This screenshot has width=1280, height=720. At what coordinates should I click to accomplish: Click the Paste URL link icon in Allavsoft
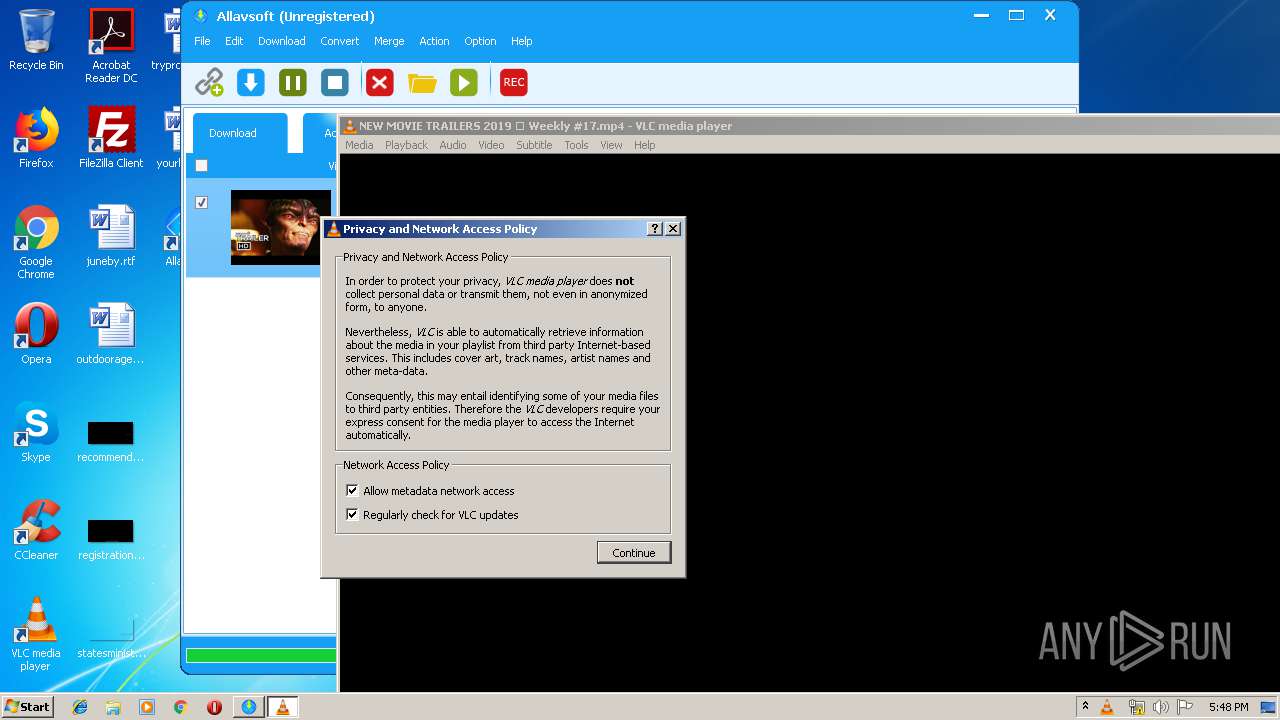click(209, 82)
